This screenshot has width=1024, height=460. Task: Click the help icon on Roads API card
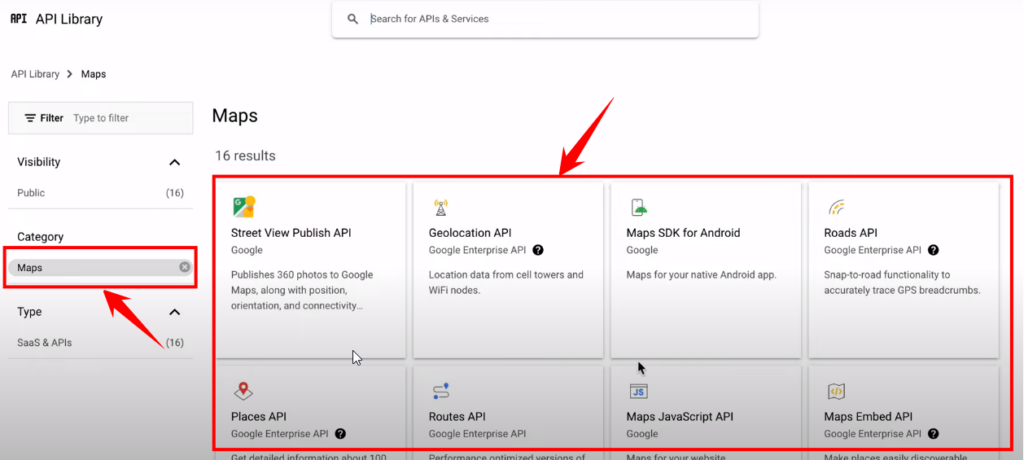tap(933, 250)
